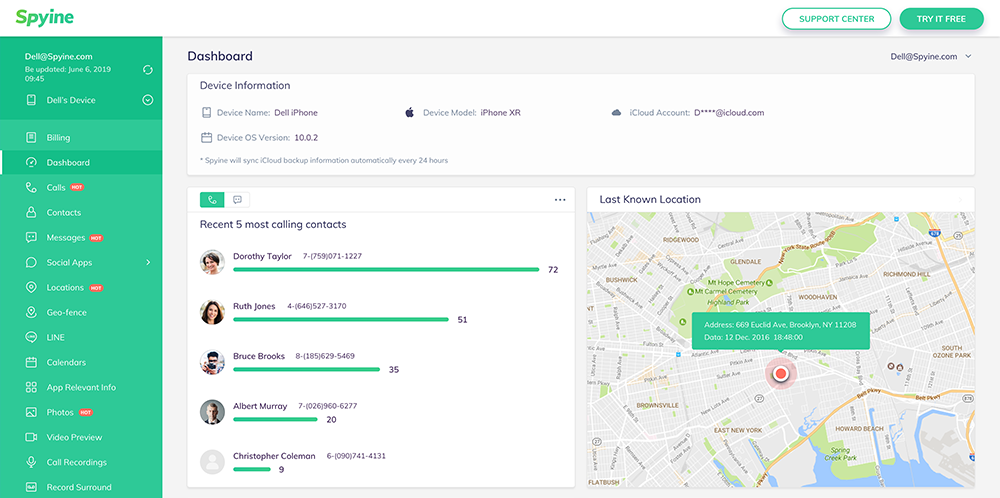Open the three-dot menu of contacts widget
1000x498 pixels.
click(x=560, y=200)
